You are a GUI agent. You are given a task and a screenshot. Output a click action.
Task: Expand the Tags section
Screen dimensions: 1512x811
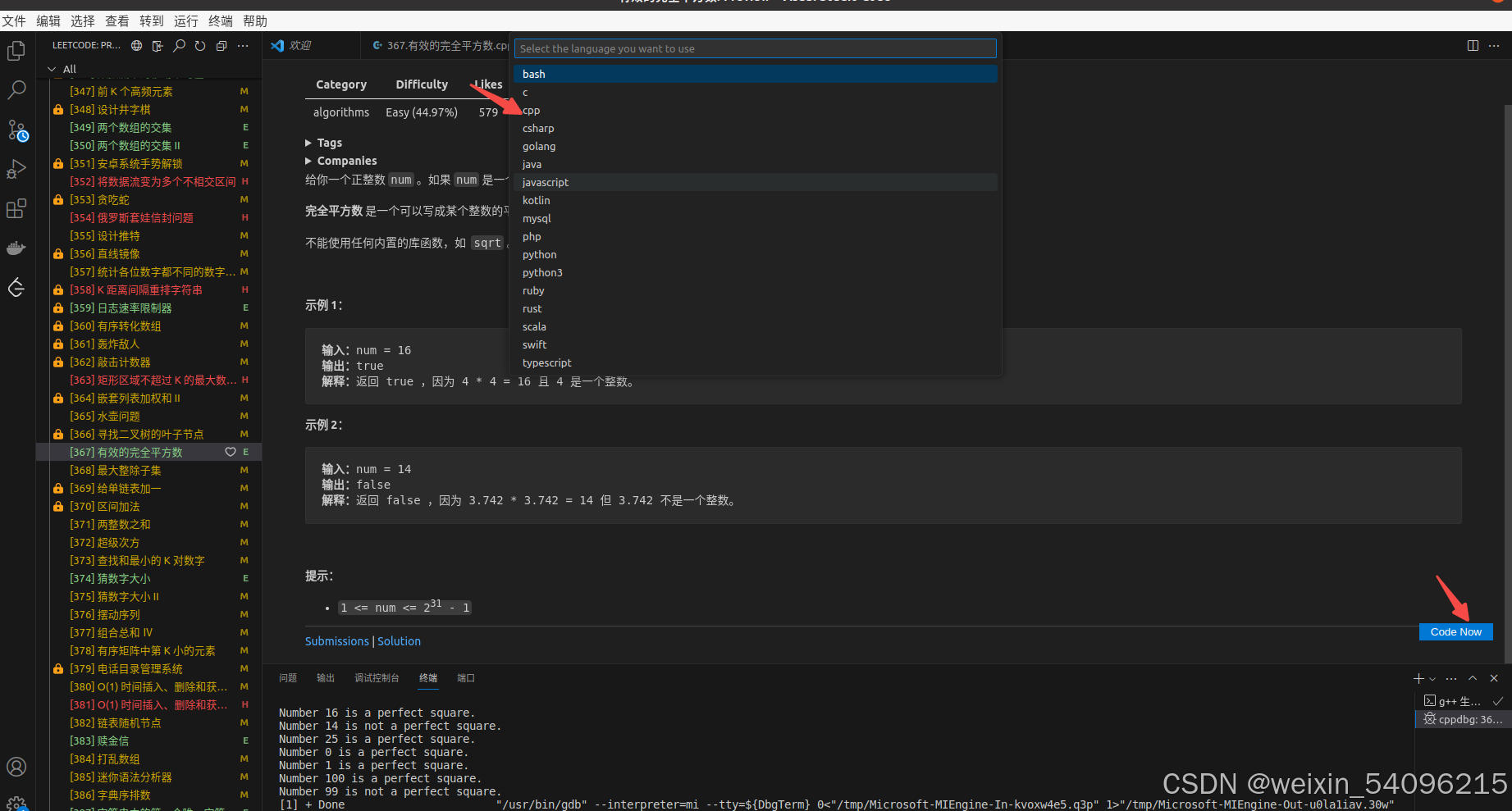coord(324,142)
